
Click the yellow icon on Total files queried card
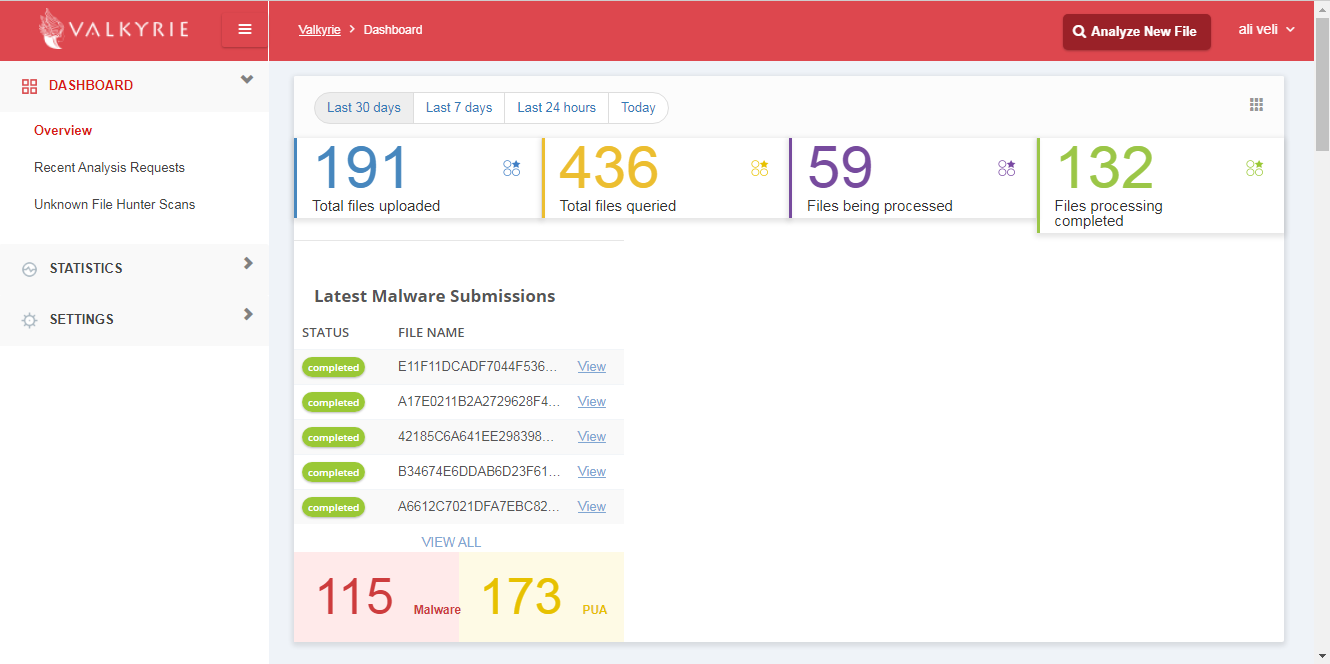760,168
